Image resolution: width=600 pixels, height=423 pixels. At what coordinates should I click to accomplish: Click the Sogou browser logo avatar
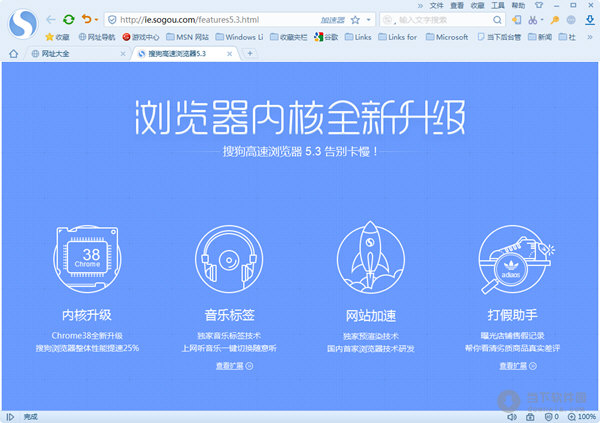pyautogui.click(x=23, y=24)
